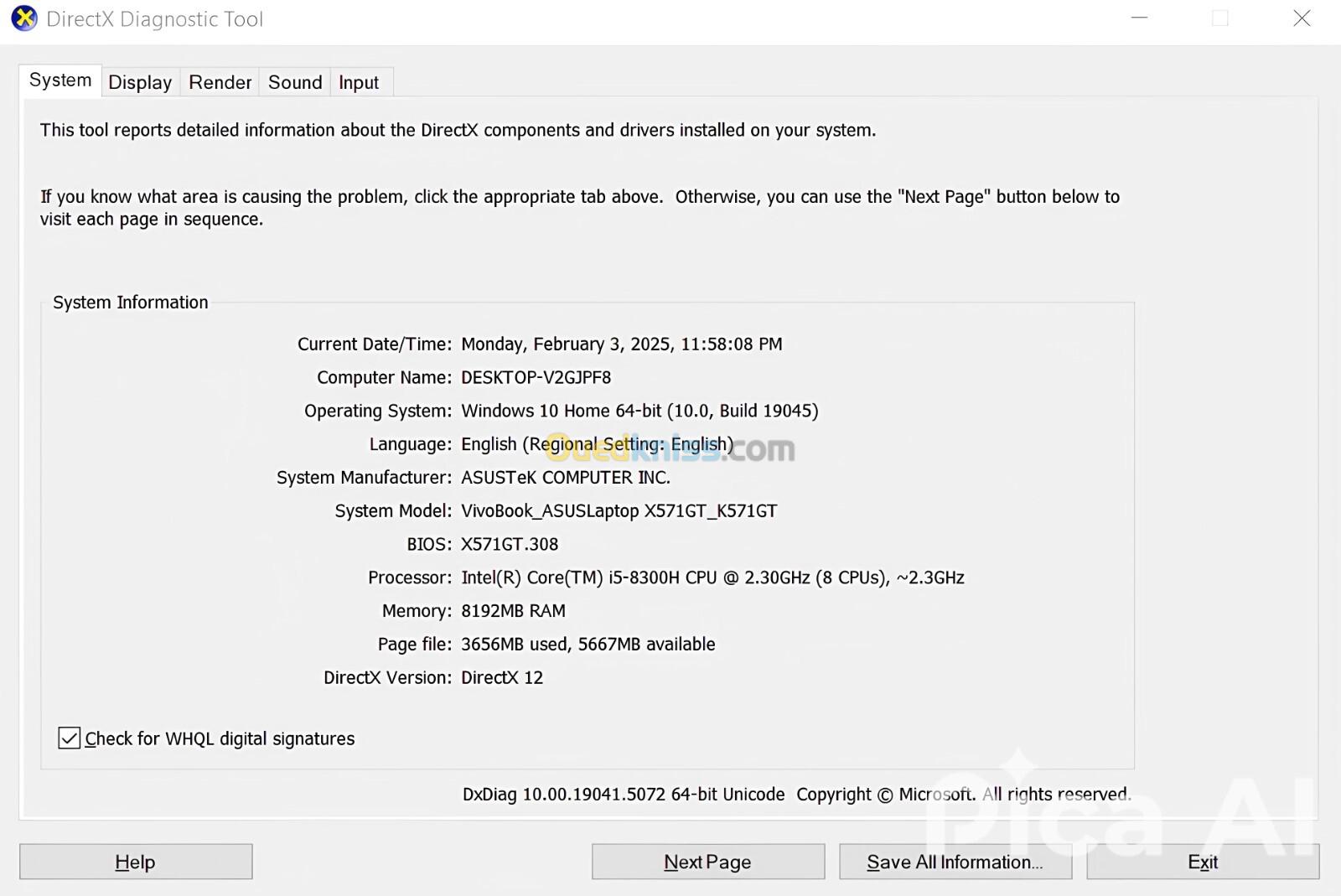Viewport: 1341px width, 896px height.
Task: Go to the Input tab
Action: pos(359,82)
